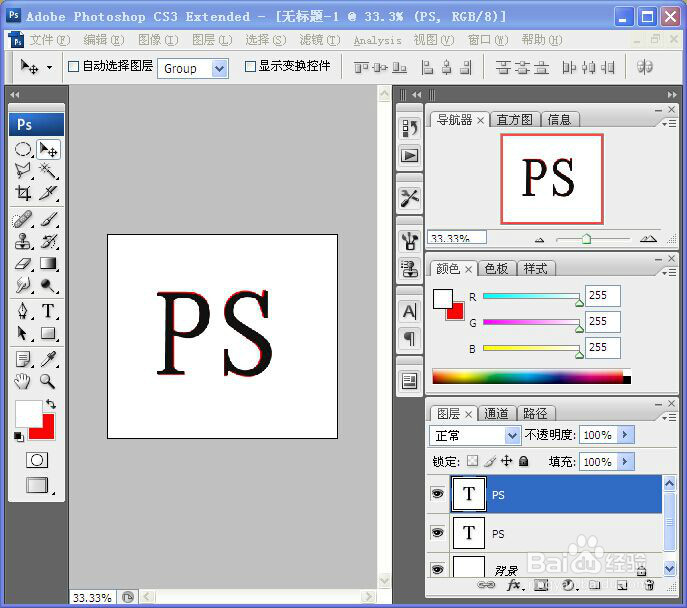
Task: Open the 滤镜 menu
Action: (320, 40)
